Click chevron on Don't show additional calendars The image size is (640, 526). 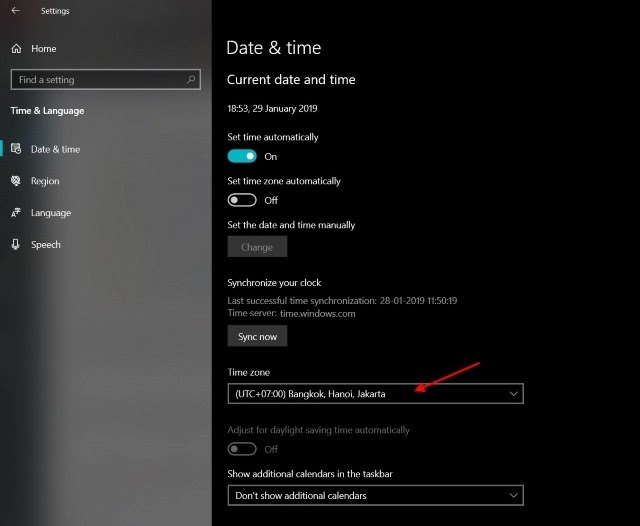point(513,495)
